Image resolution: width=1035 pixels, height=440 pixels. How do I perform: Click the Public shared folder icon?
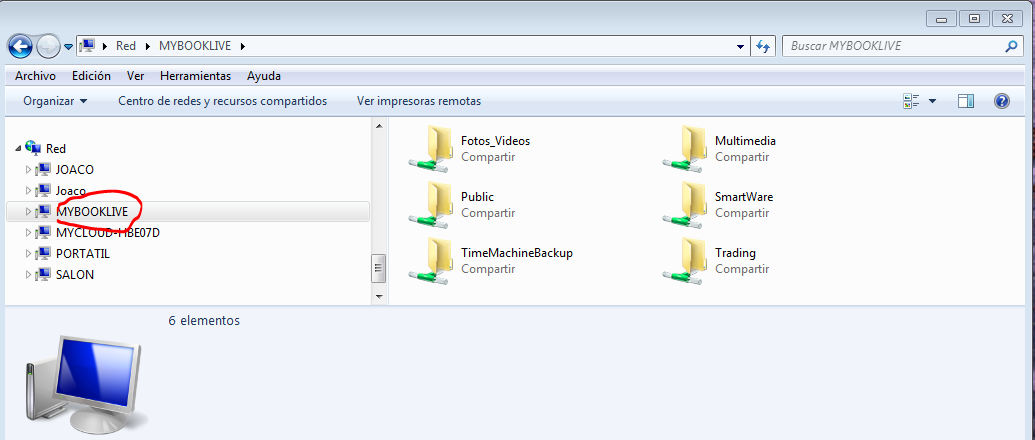pyautogui.click(x=430, y=205)
